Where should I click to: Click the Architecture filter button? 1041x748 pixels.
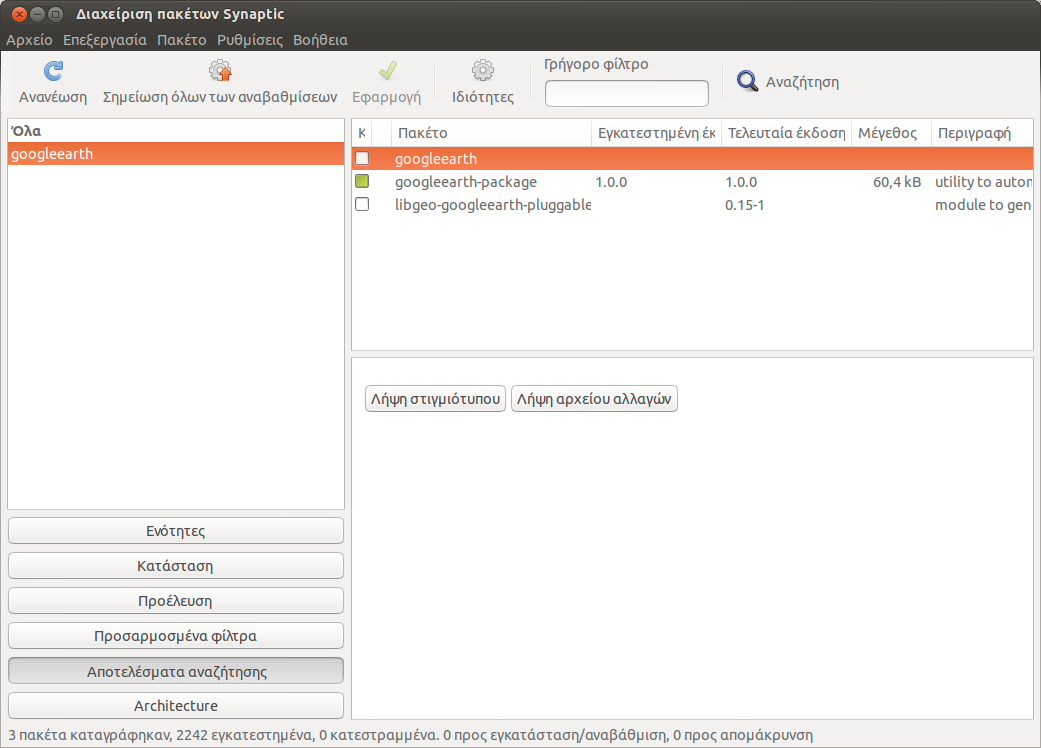(176, 706)
